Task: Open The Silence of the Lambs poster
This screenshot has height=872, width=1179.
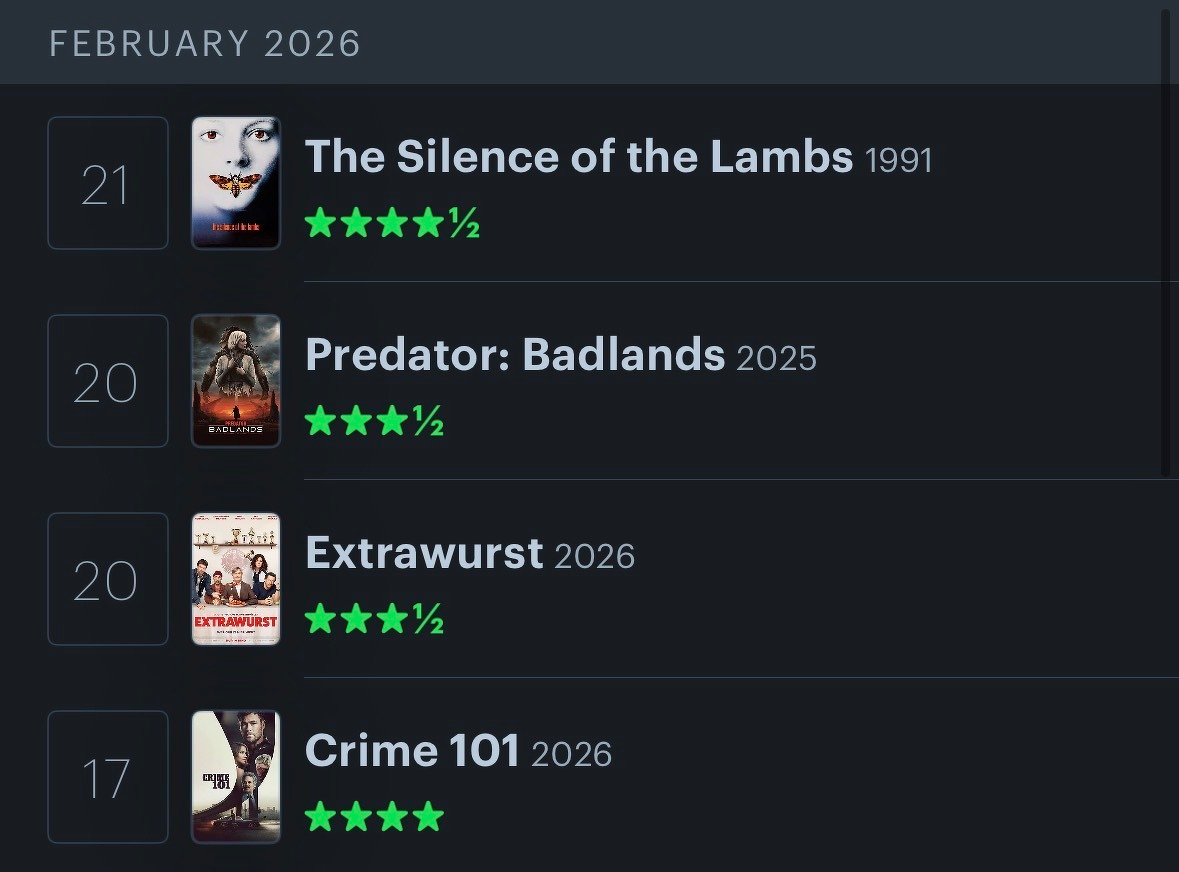Action: tap(236, 183)
